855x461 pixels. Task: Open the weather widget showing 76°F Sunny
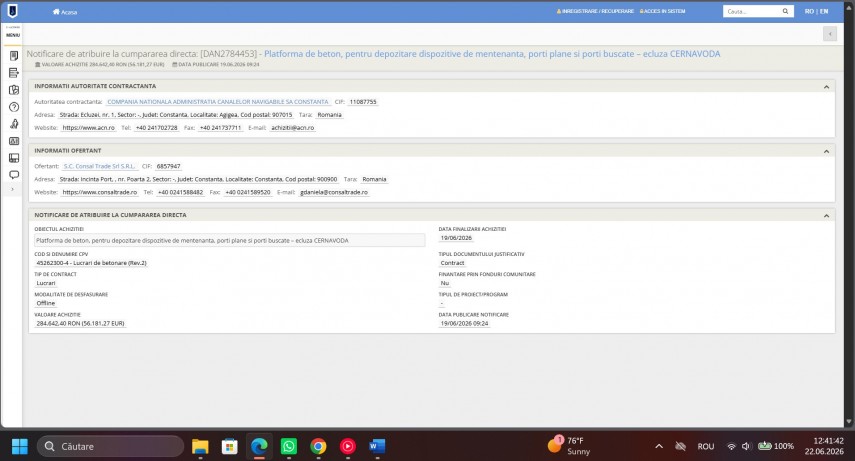(x=570, y=446)
